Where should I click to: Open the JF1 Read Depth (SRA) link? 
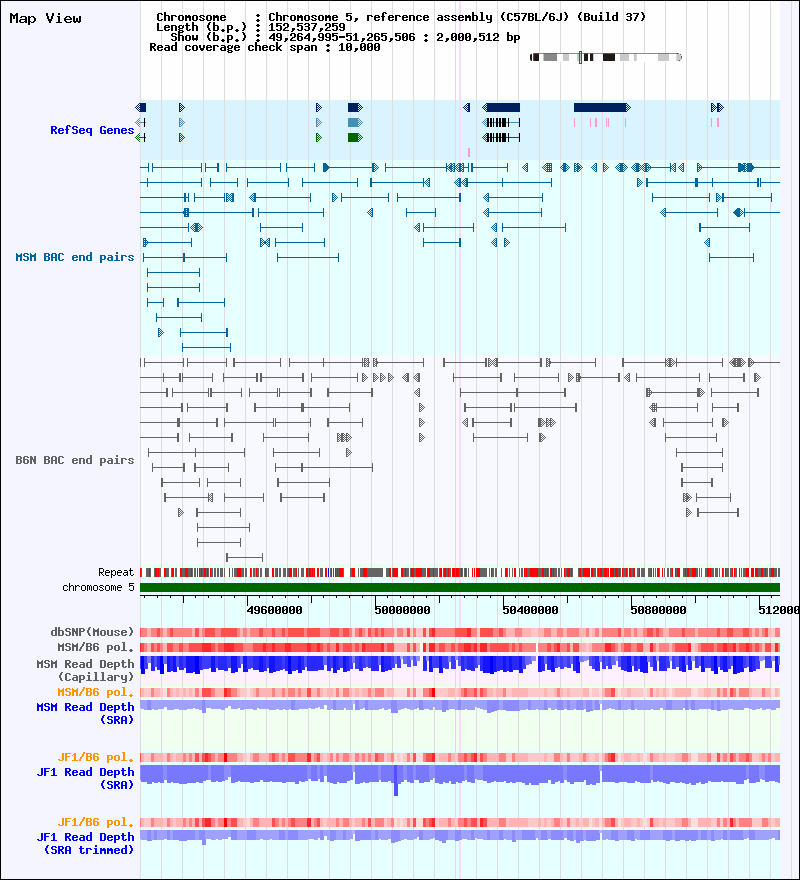[x=85, y=778]
